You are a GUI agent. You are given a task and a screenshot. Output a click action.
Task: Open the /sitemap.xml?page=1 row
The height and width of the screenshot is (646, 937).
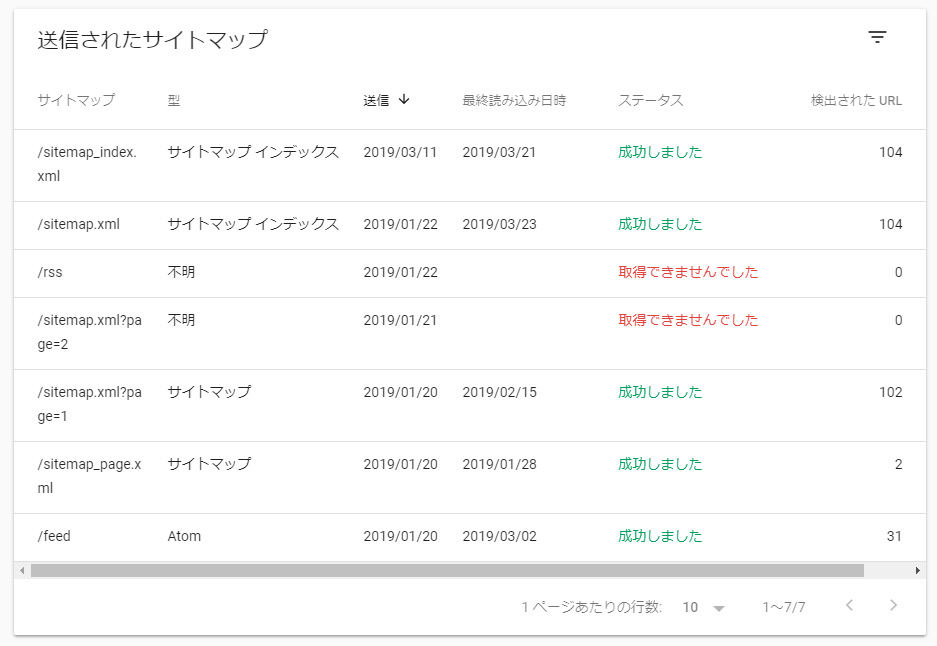click(x=470, y=405)
